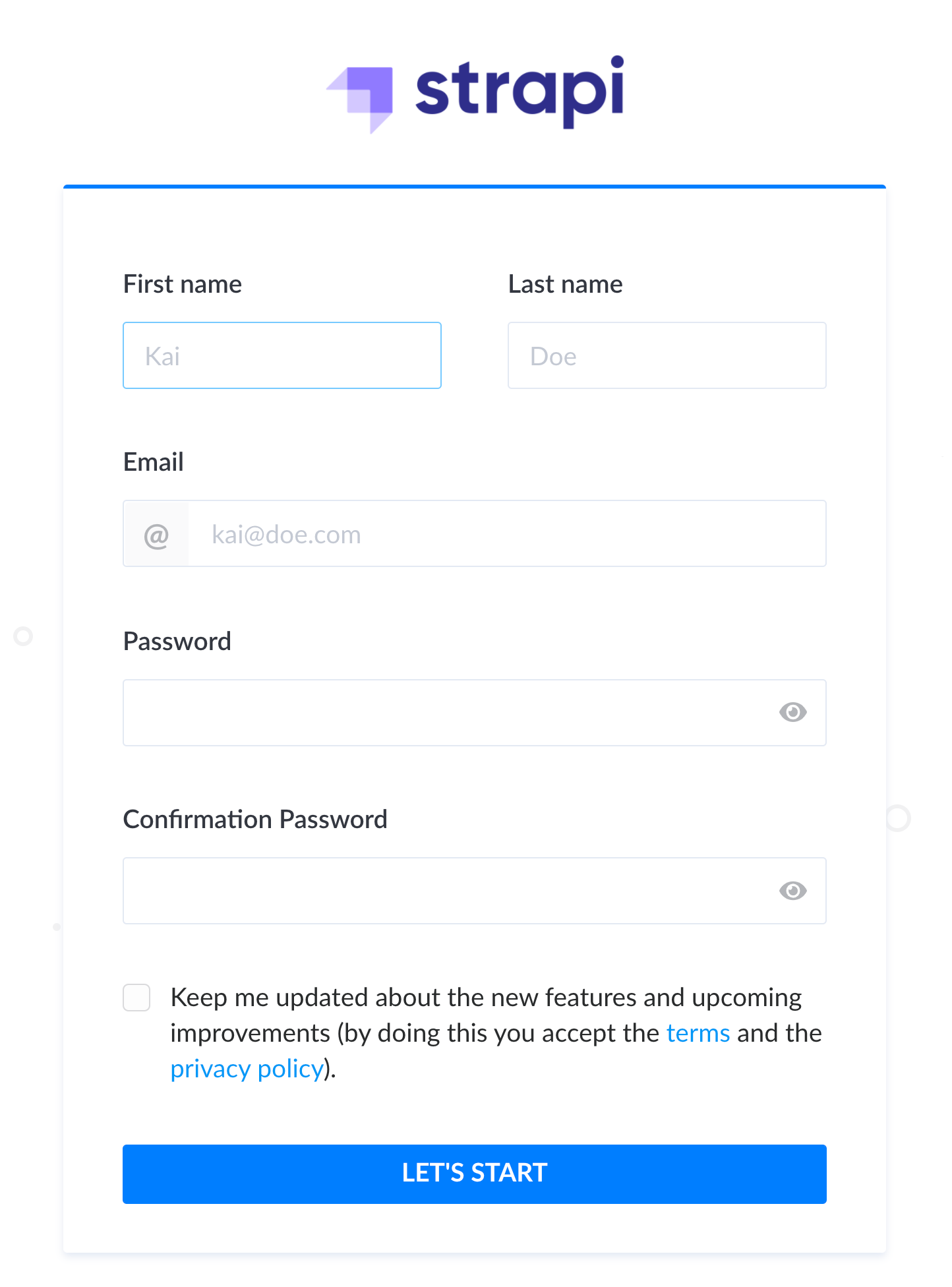Click the purple Strapi logo icon

(361, 100)
